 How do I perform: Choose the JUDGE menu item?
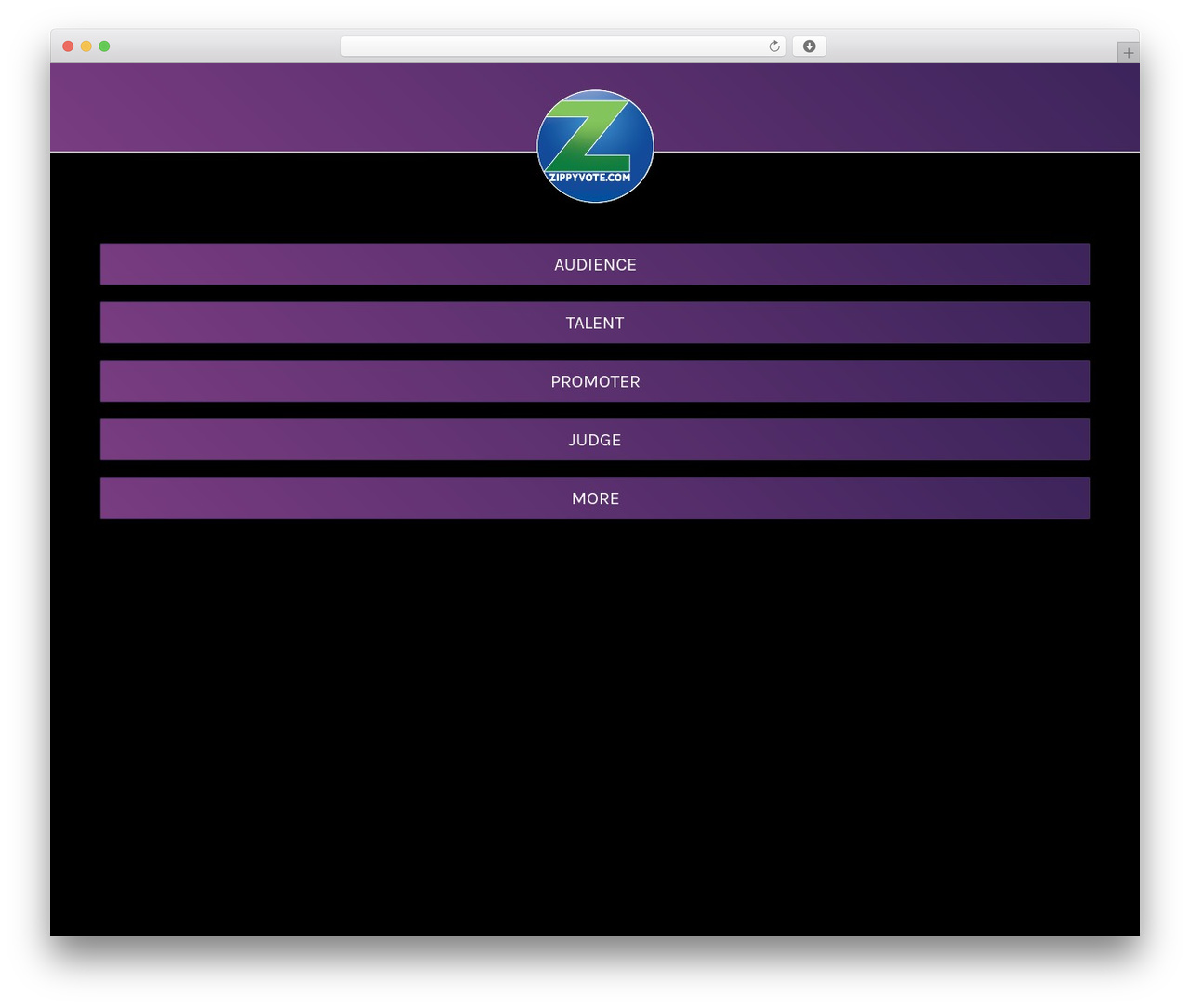pyautogui.click(x=595, y=440)
